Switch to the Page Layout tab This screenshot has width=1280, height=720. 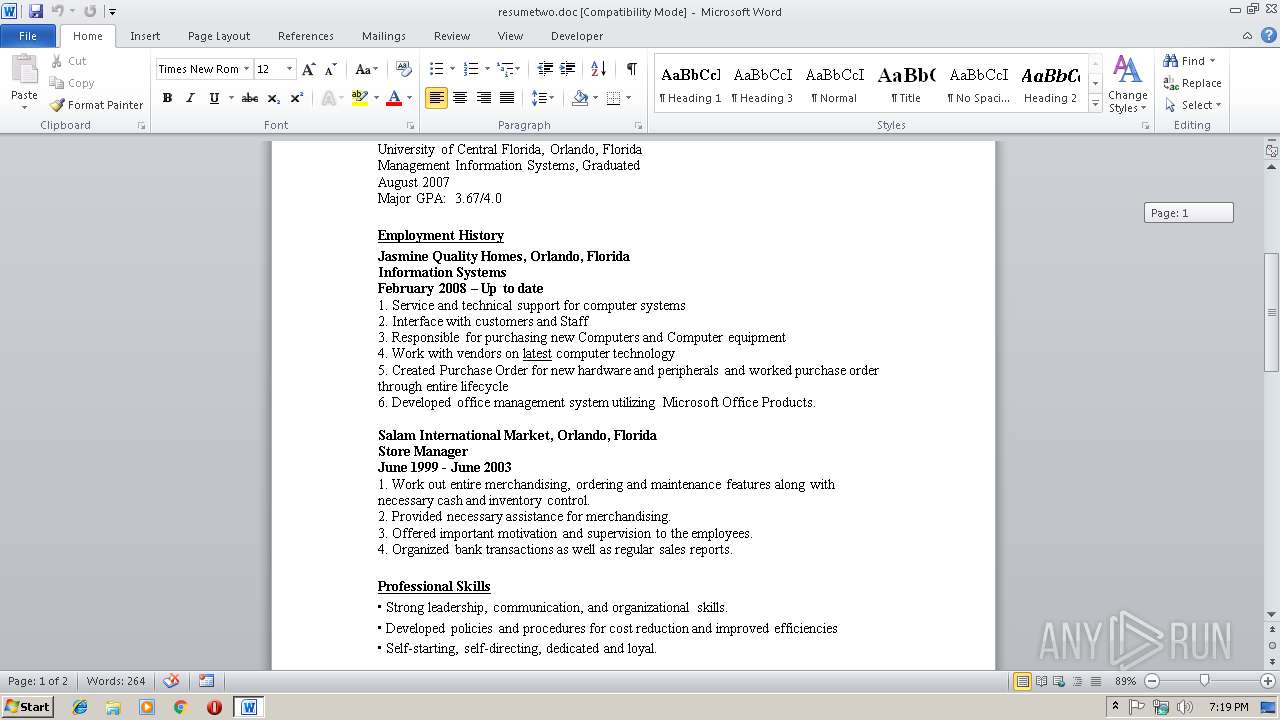click(x=219, y=35)
